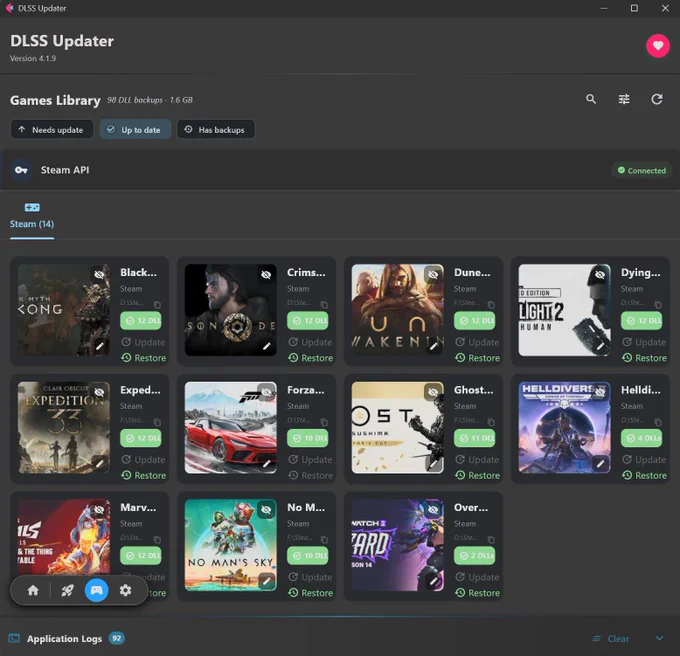The width and height of the screenshot is (680, 656).
Task: Toggle the Up to date filter
Action: 135,130
